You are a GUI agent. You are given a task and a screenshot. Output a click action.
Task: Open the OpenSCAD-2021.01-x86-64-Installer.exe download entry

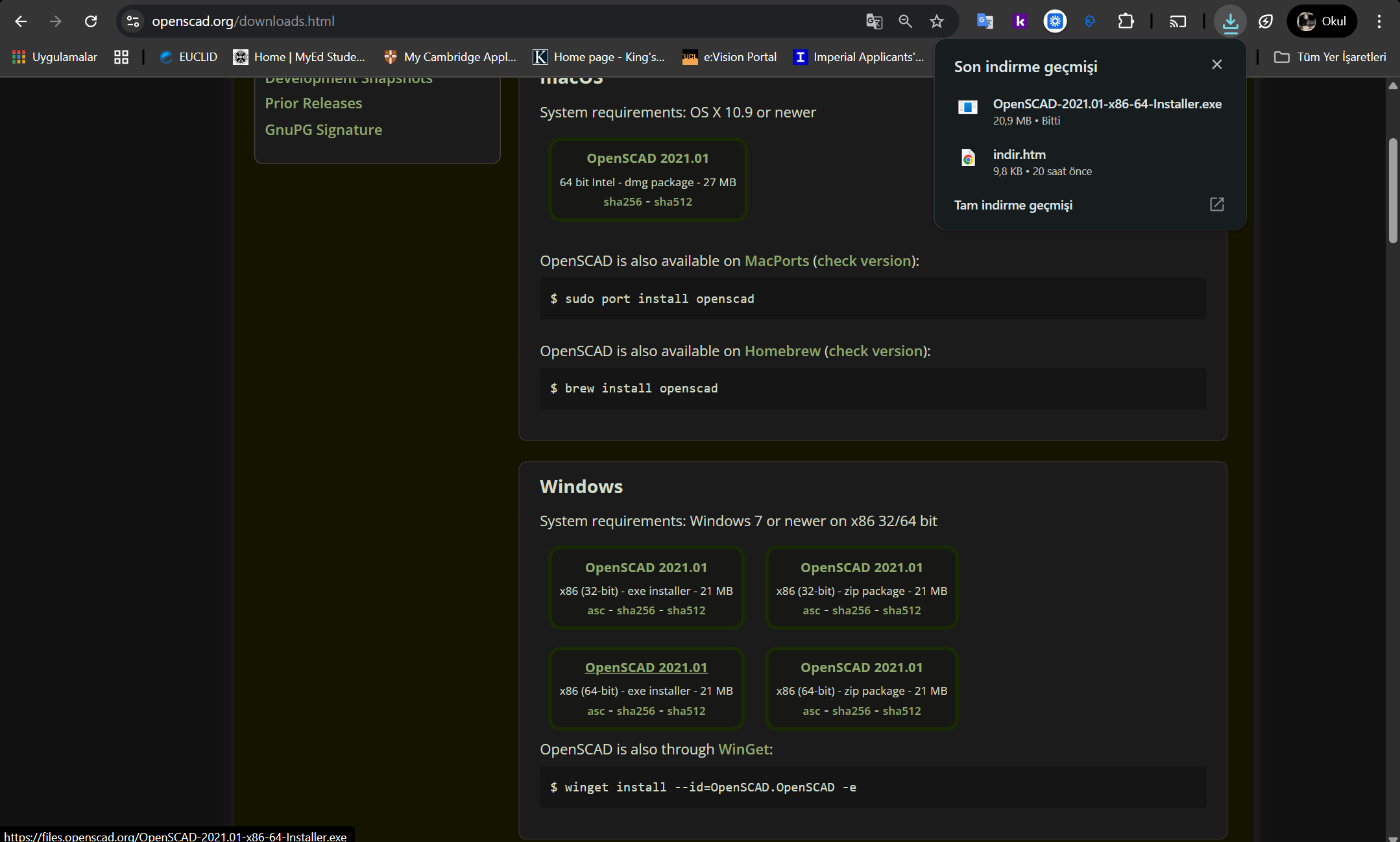click(x=1106, y=104)
